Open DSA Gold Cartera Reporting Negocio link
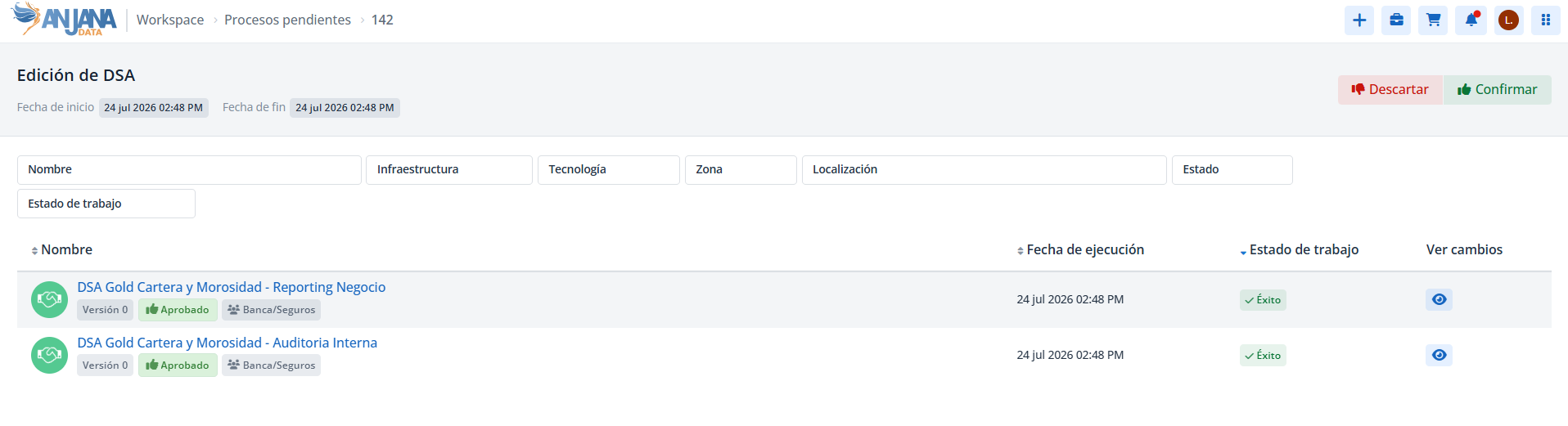The width and height of the screenshot is (1568, 426). coord(232,287)
